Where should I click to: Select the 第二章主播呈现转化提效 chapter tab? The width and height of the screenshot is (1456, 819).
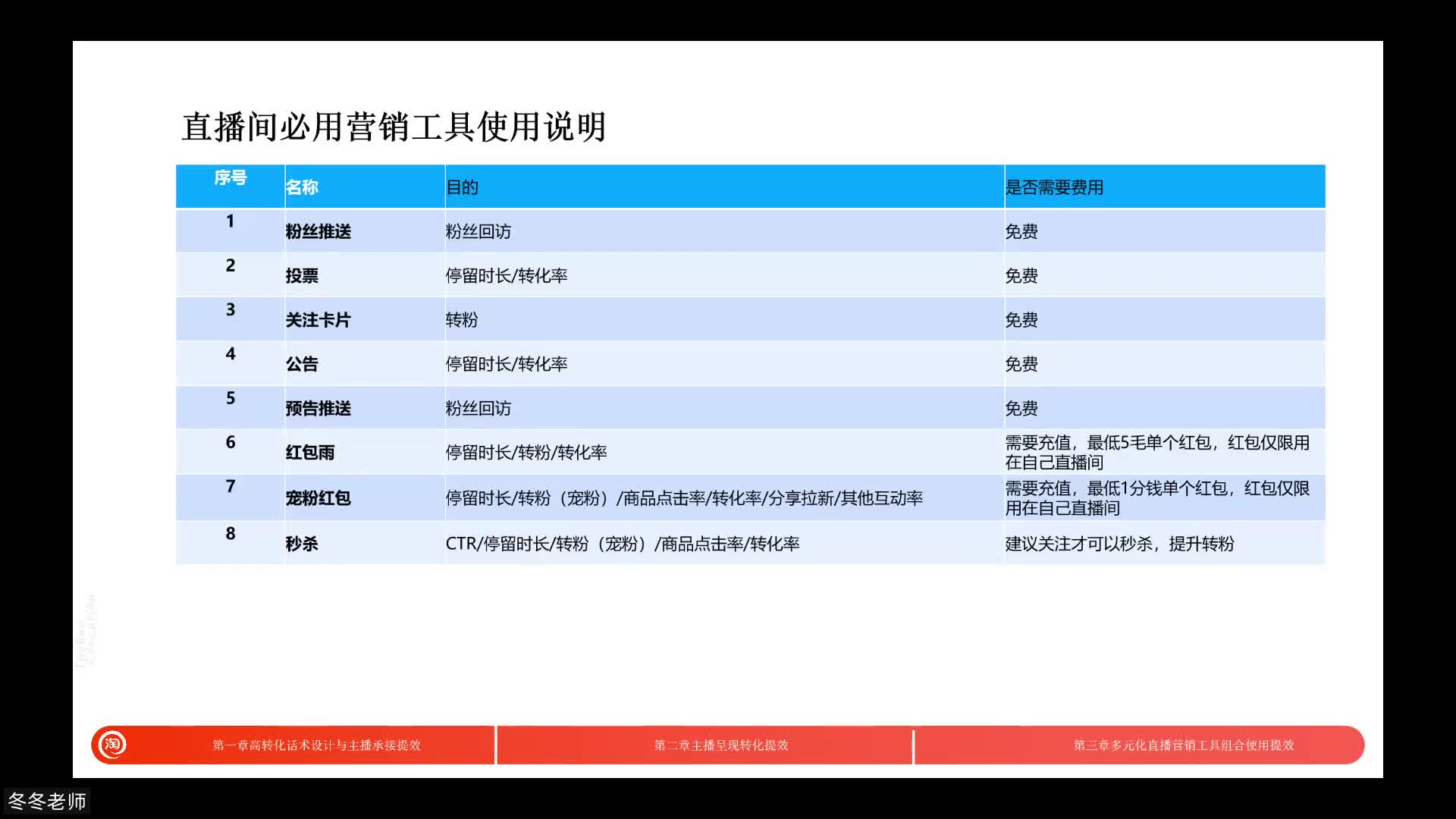click(723, 745)
